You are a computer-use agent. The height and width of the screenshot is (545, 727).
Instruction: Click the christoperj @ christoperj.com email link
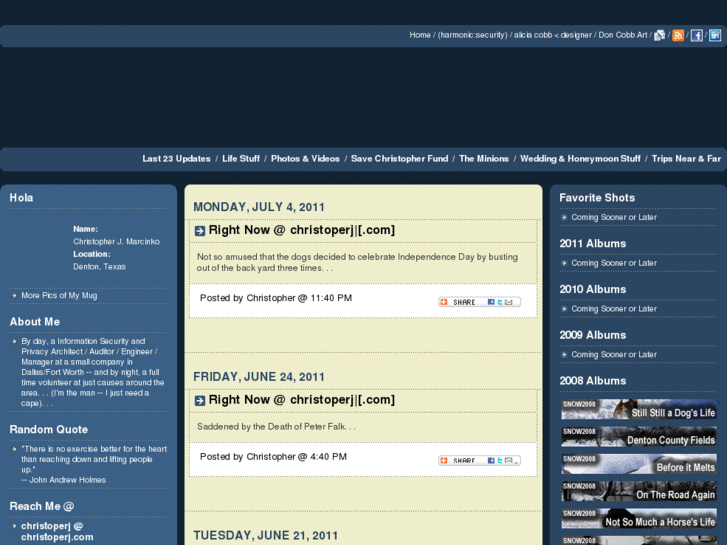57,532
